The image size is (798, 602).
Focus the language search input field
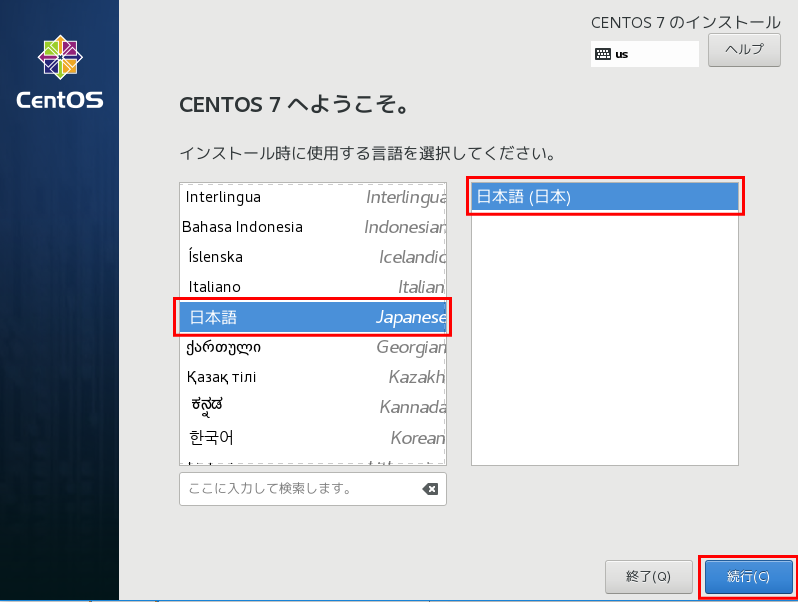click(x=312, y=489)
